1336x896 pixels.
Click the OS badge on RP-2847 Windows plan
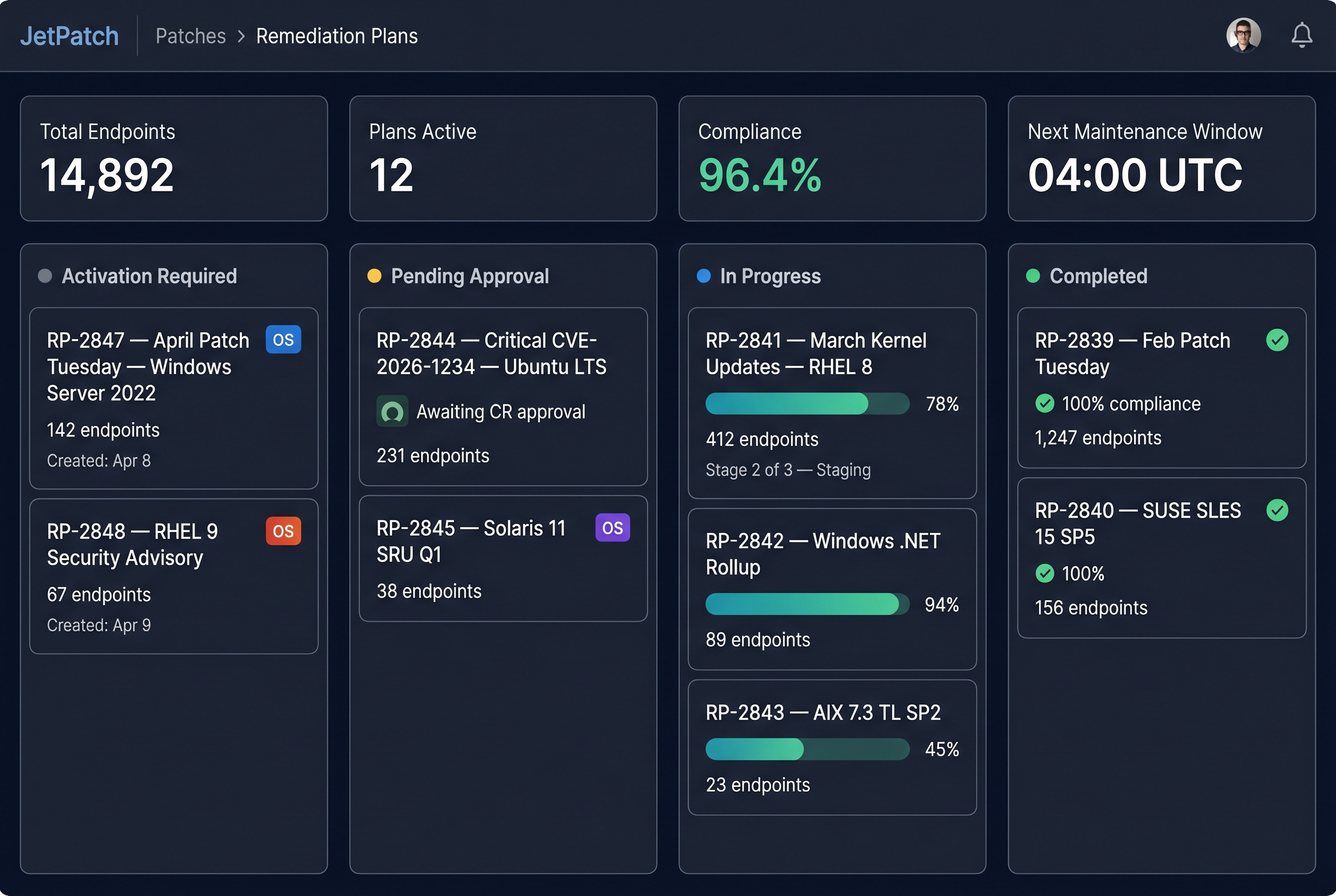[283, 339]
